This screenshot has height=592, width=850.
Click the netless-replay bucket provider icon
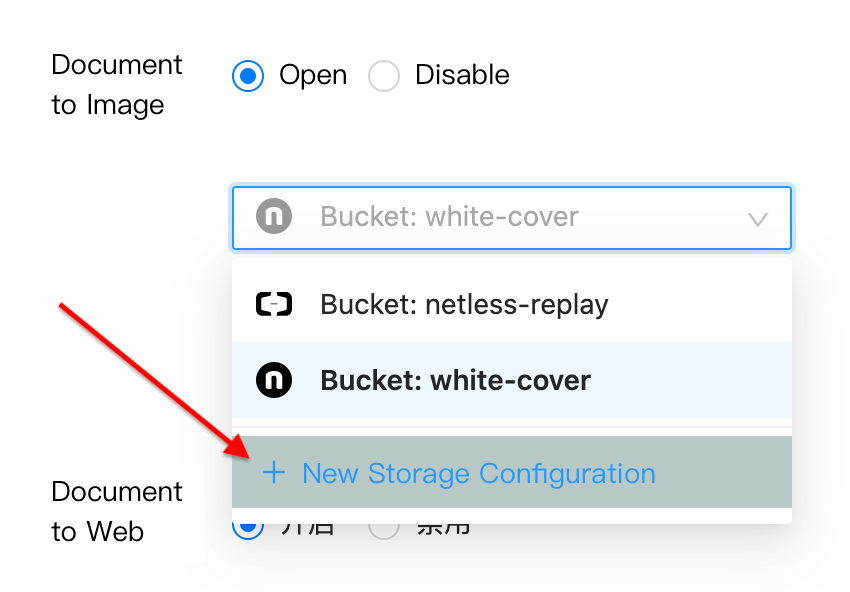[274, 304]
